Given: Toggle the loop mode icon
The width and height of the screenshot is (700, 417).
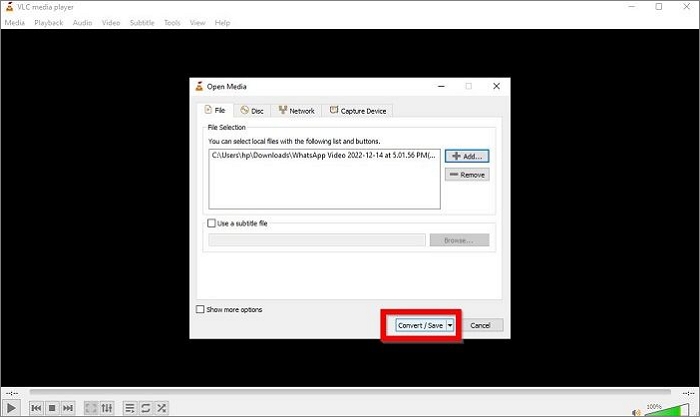Looking at the screenshot, I should click(146, 408).
